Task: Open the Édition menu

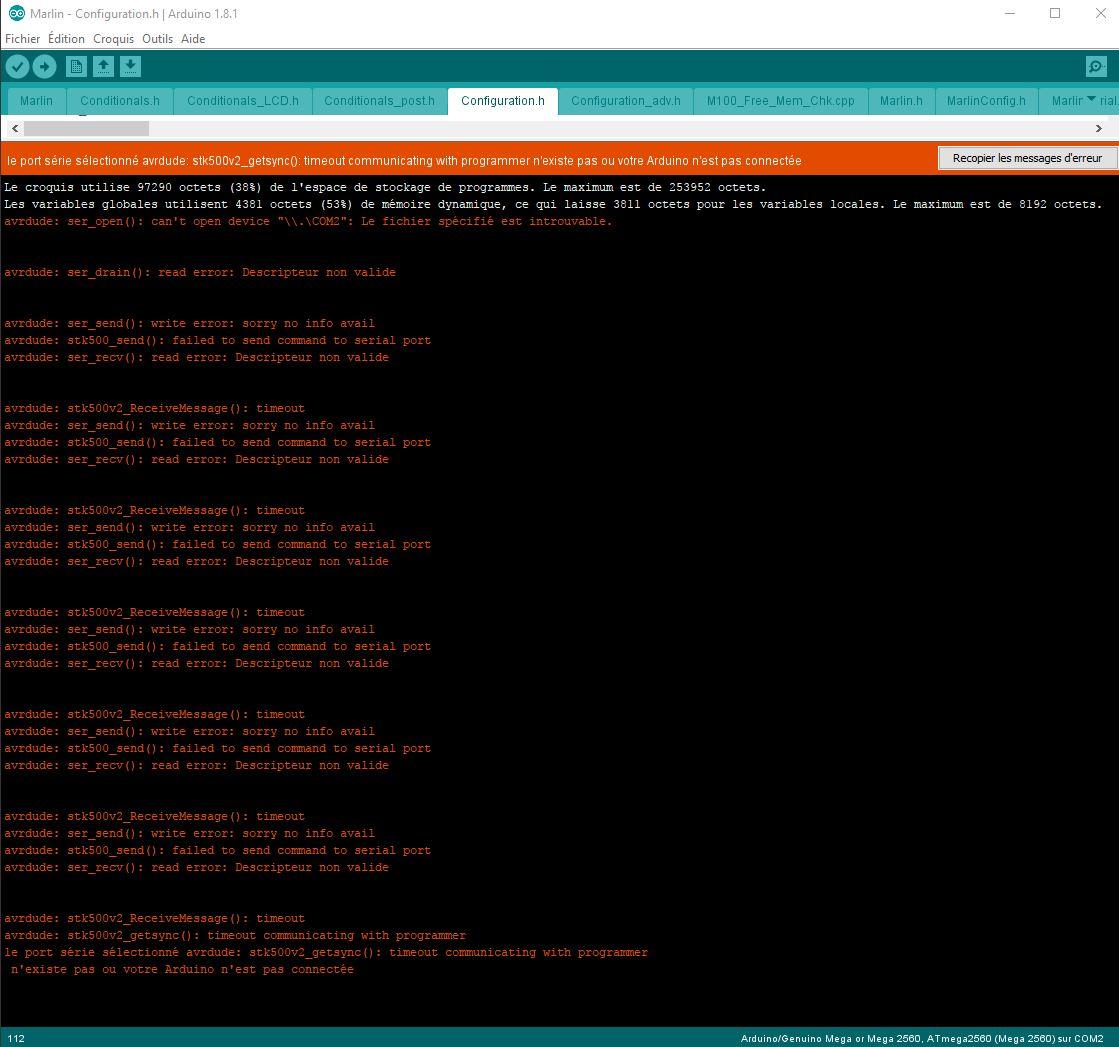Action: pos(66,39)
